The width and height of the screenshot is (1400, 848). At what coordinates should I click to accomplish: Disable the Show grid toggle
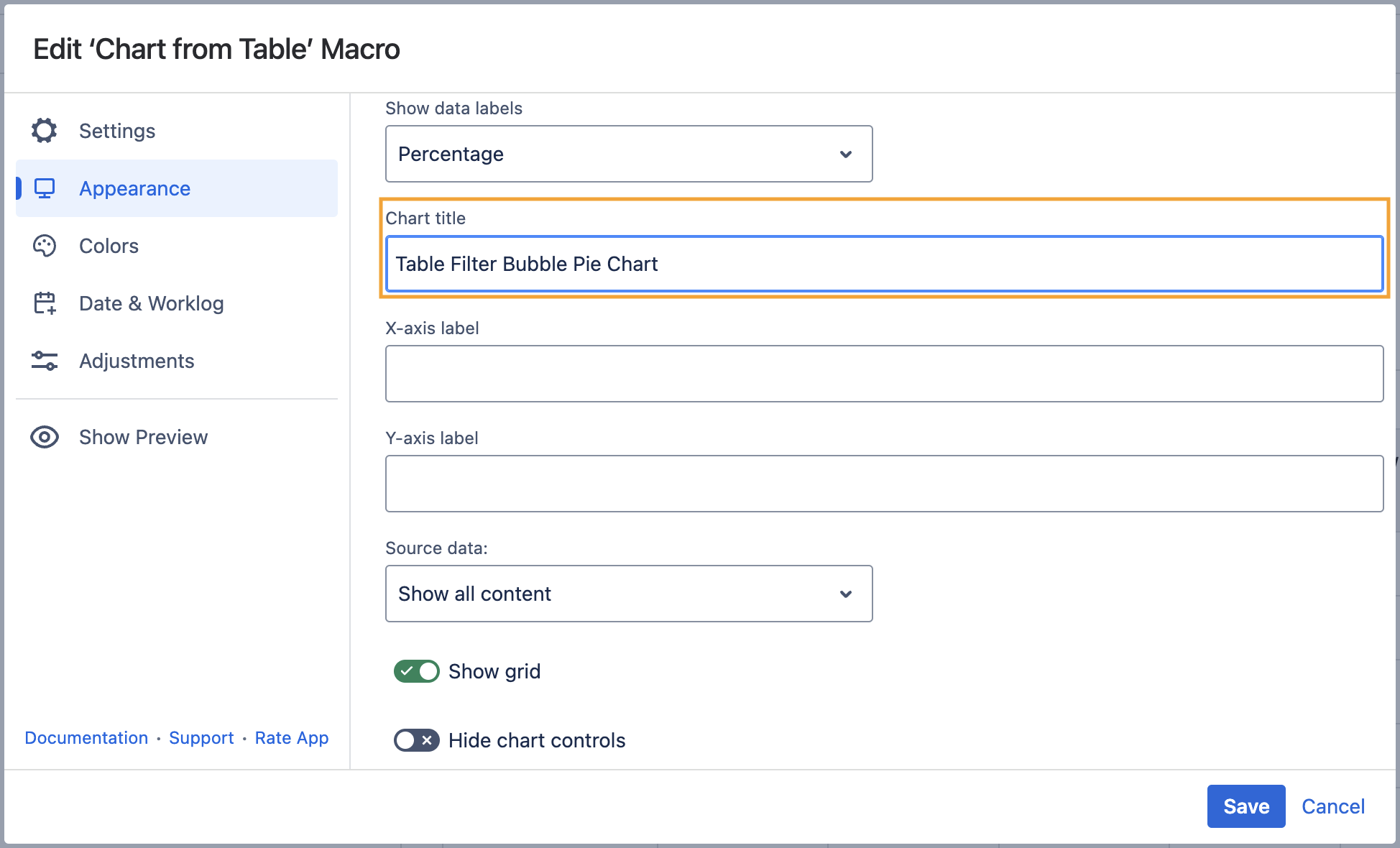417,671
